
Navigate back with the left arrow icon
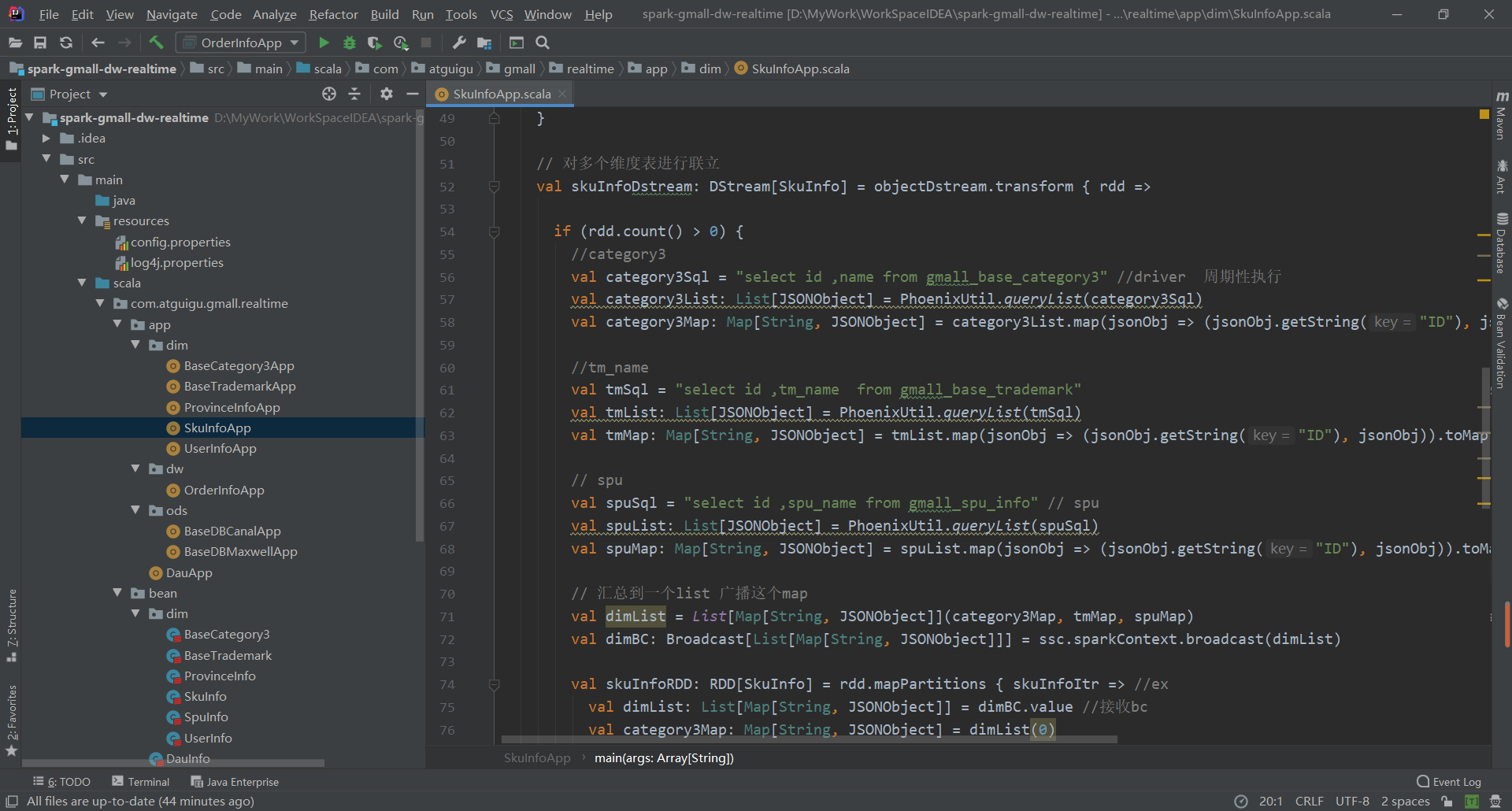click(x=98, y=43)
